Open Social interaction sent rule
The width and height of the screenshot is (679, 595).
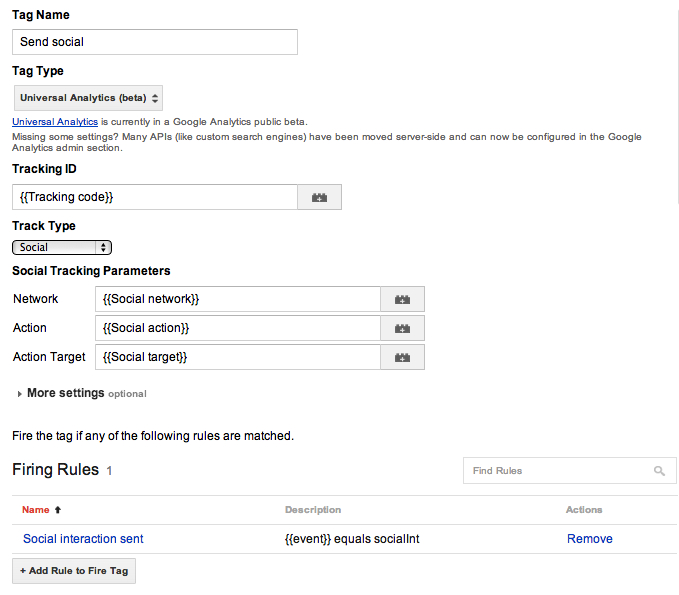click(x=83, y=539)
